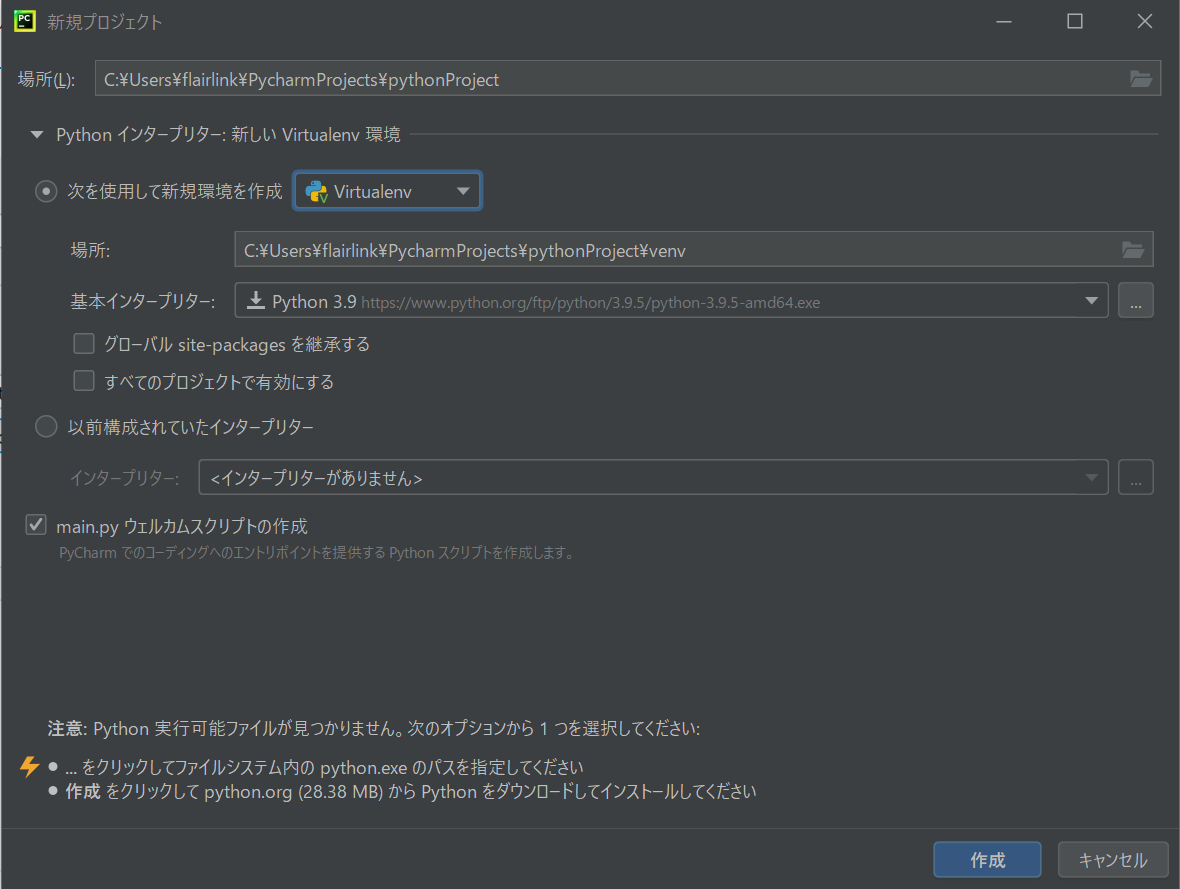
Task: Click the ellipsis button beside existing interpreter
Action: 1136,477
